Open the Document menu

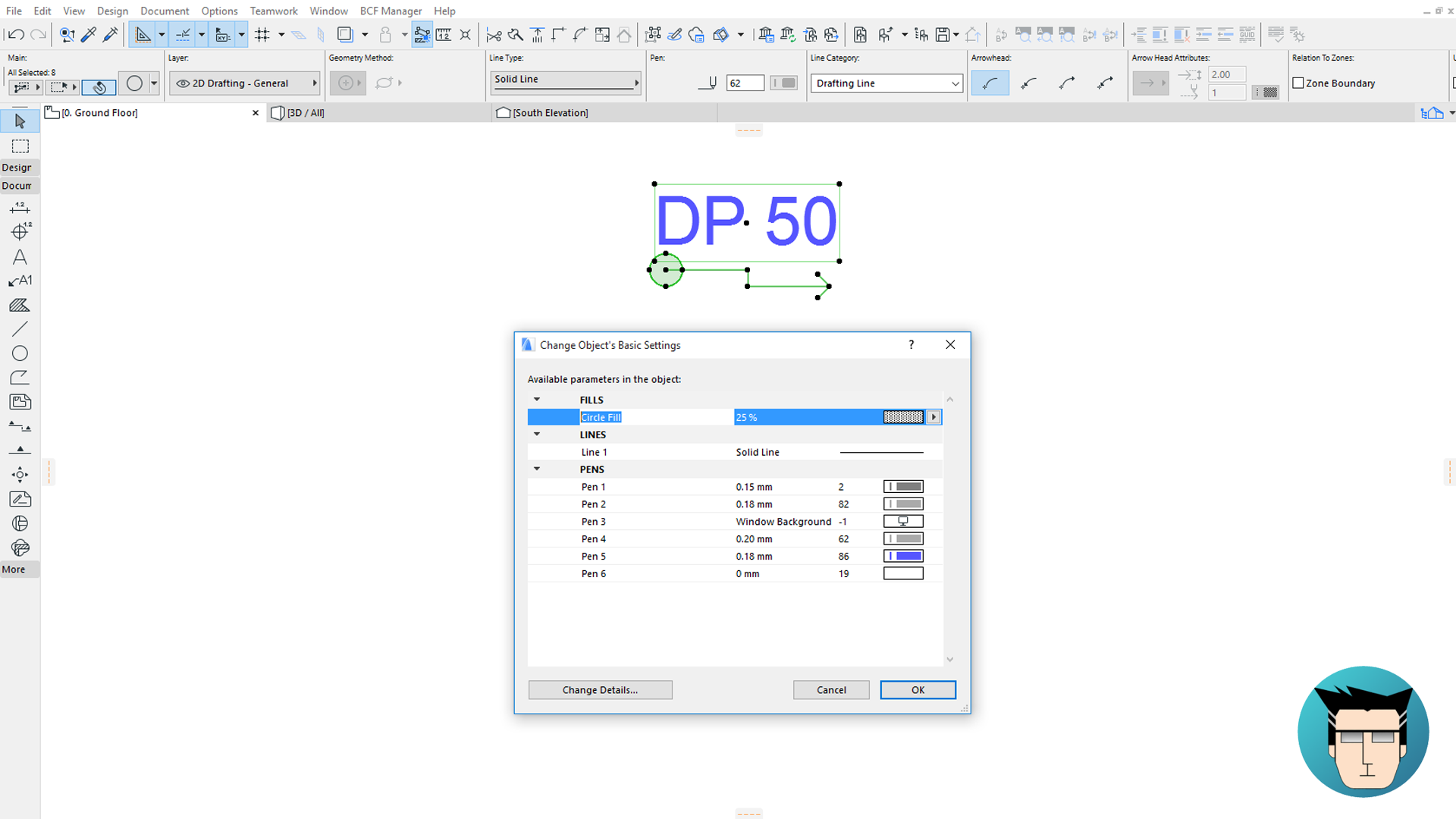pyautogui.click(x=165, y=11)
